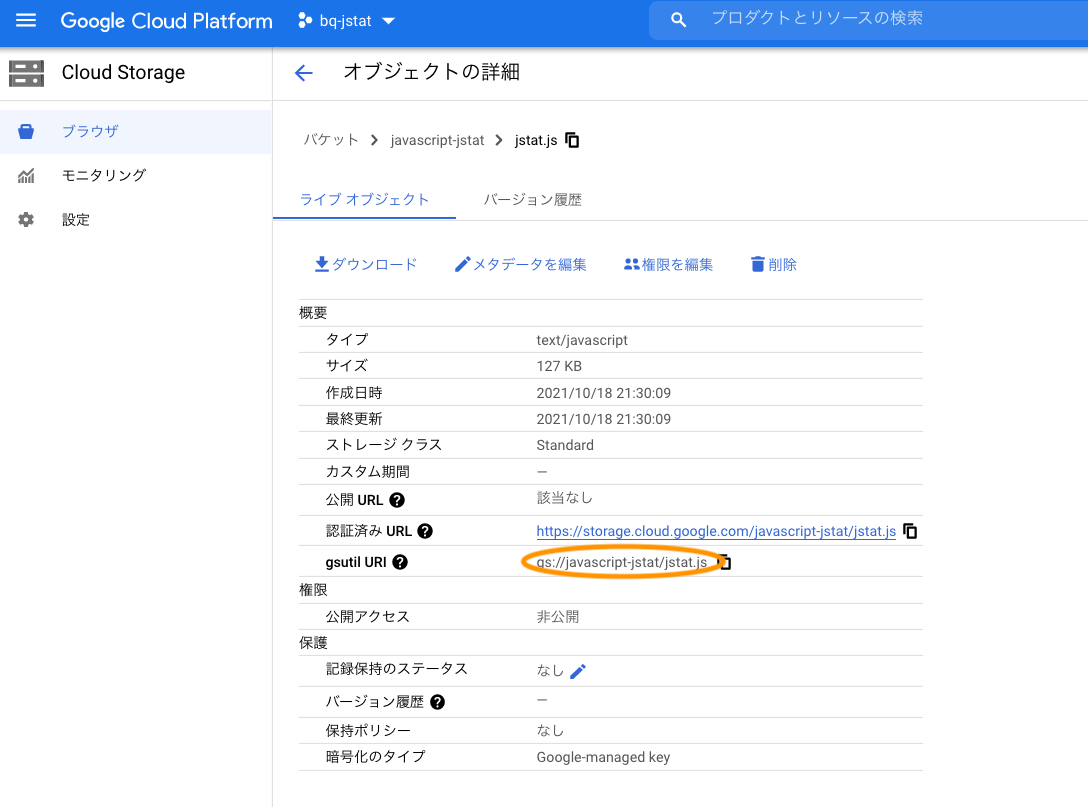Open ブラウザ in the sidebar

(x=136, y=132)
